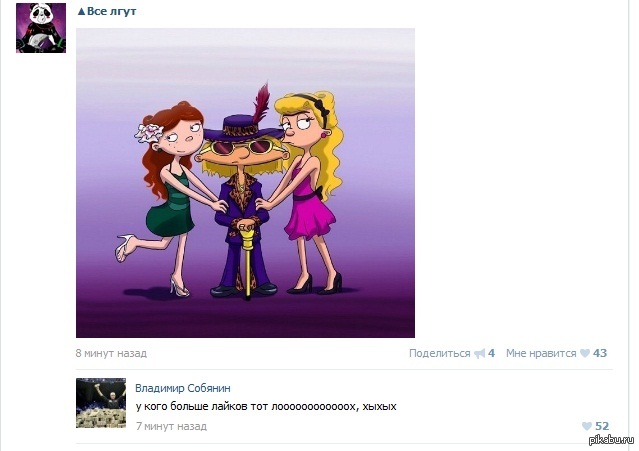This screenshot has width=639, height=451.
Task: Click the pikabu.ru watermark
Action: click(x=611, y=440)
